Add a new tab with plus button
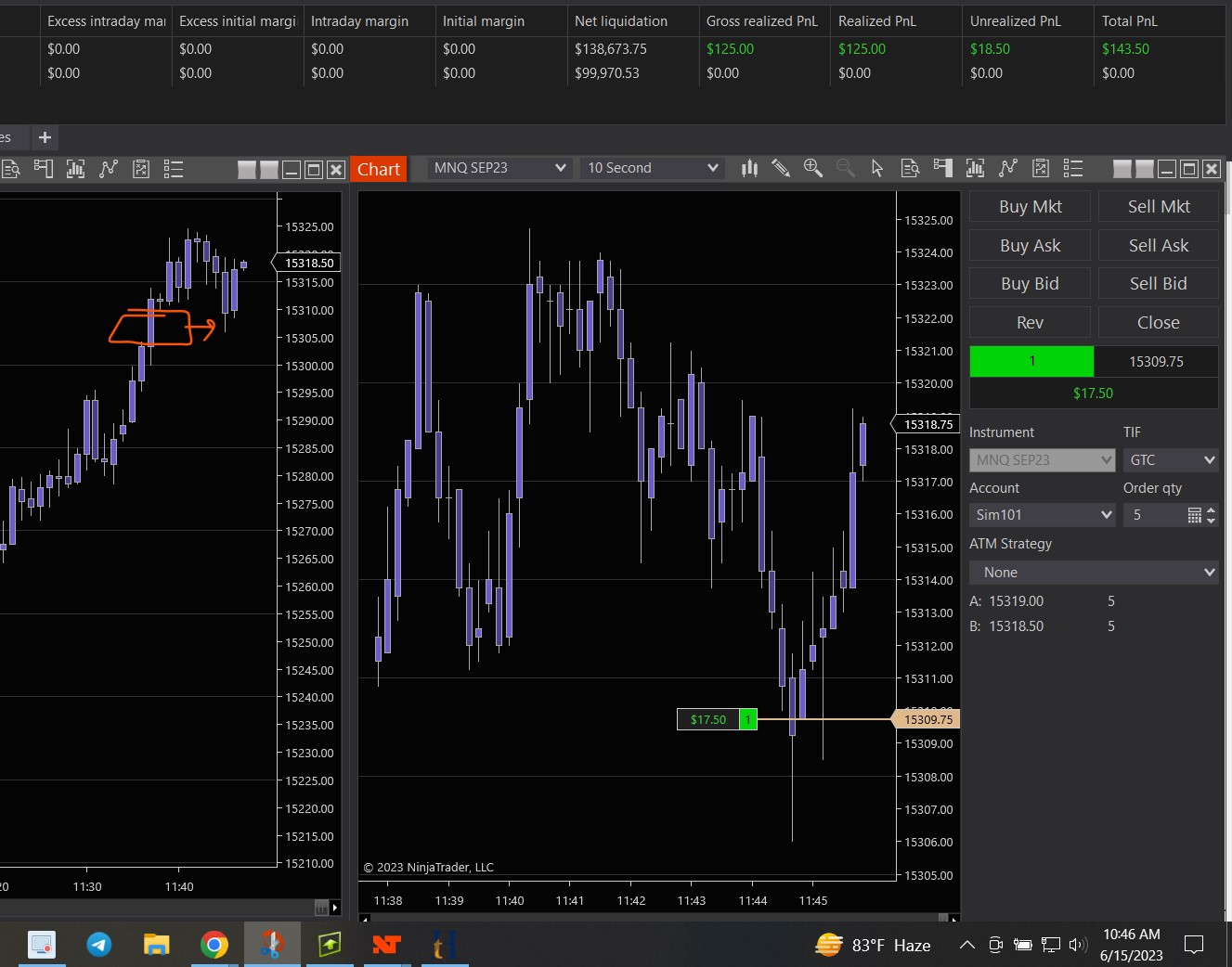 click(x=45, y=137)
